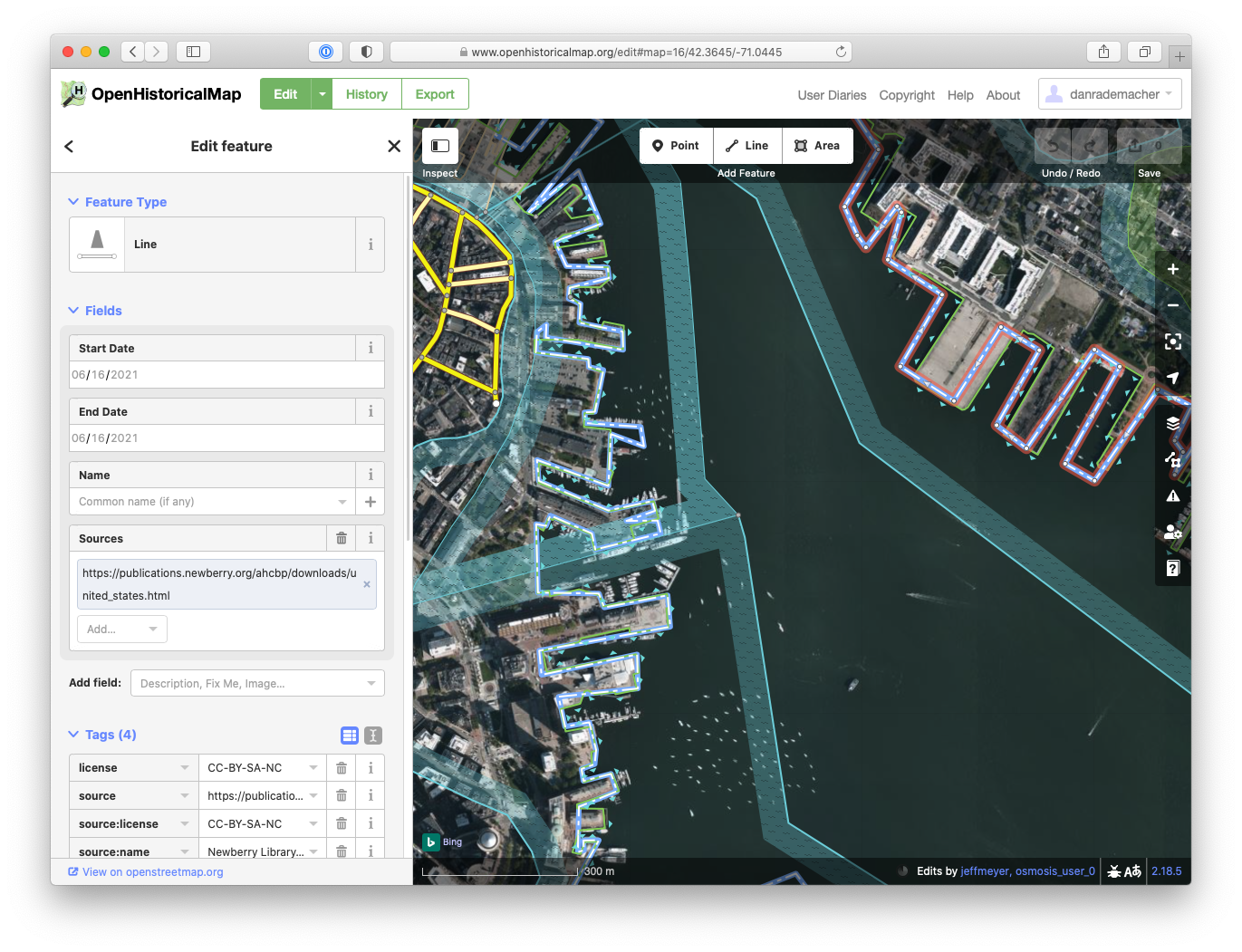Open the issues panel
The image size is (1242, 952).
tap(1172, 495)
